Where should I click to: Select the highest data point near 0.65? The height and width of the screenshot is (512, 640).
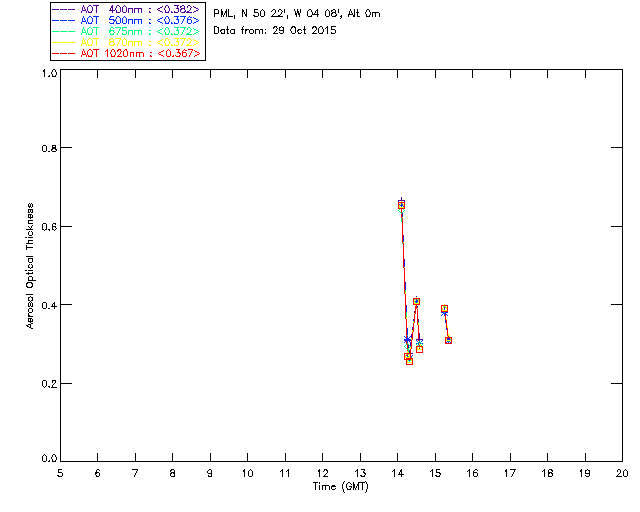[x=401, y=205]
